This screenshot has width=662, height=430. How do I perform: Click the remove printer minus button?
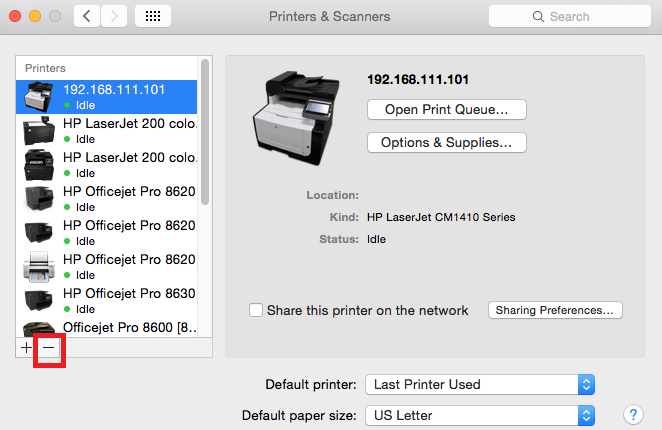click(x=48, y=347)
